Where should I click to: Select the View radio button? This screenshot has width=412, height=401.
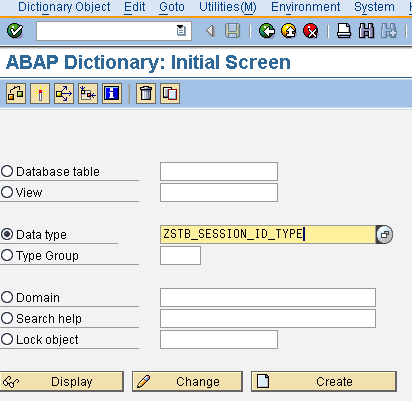coord(7,192)
